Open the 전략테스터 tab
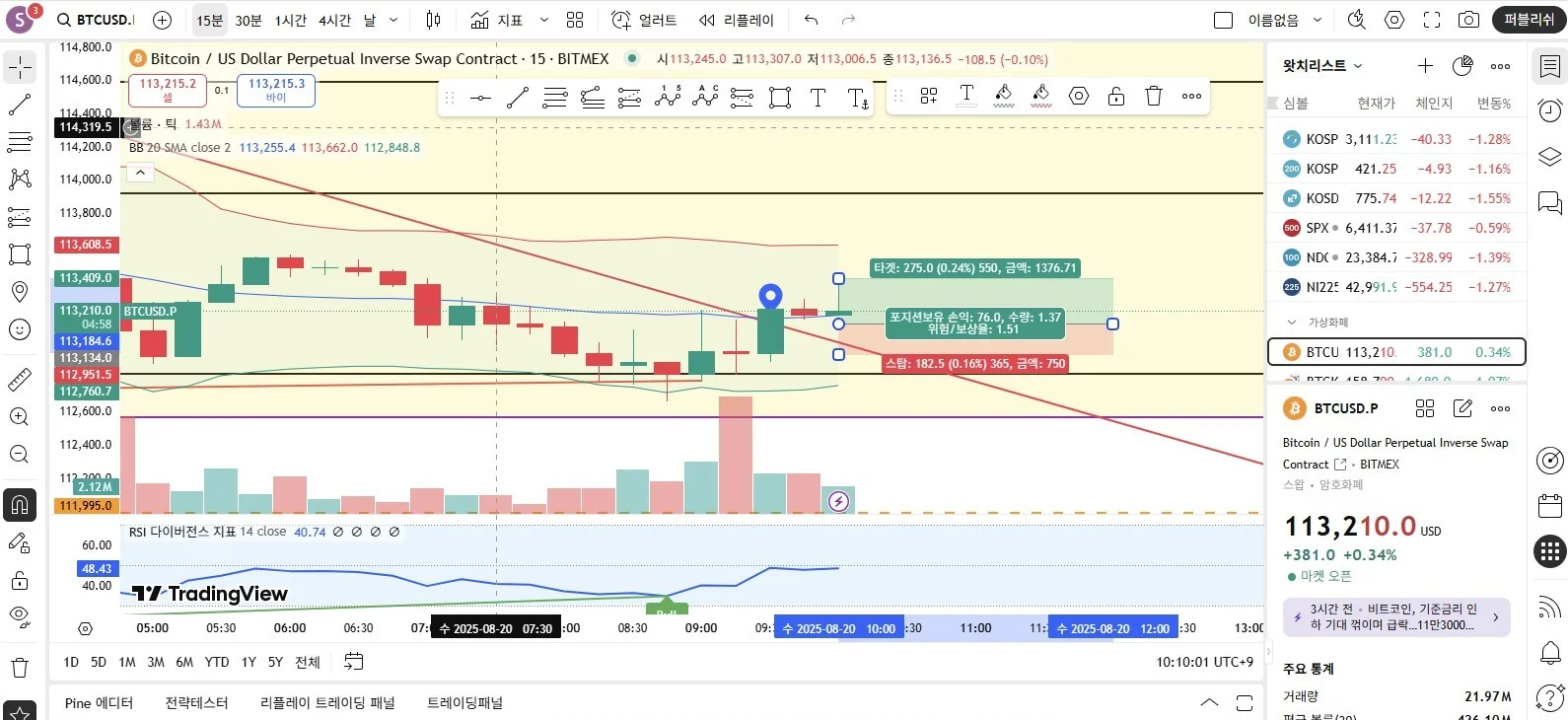Screen dimensions: 1568x720 click(x=196, y=703)
